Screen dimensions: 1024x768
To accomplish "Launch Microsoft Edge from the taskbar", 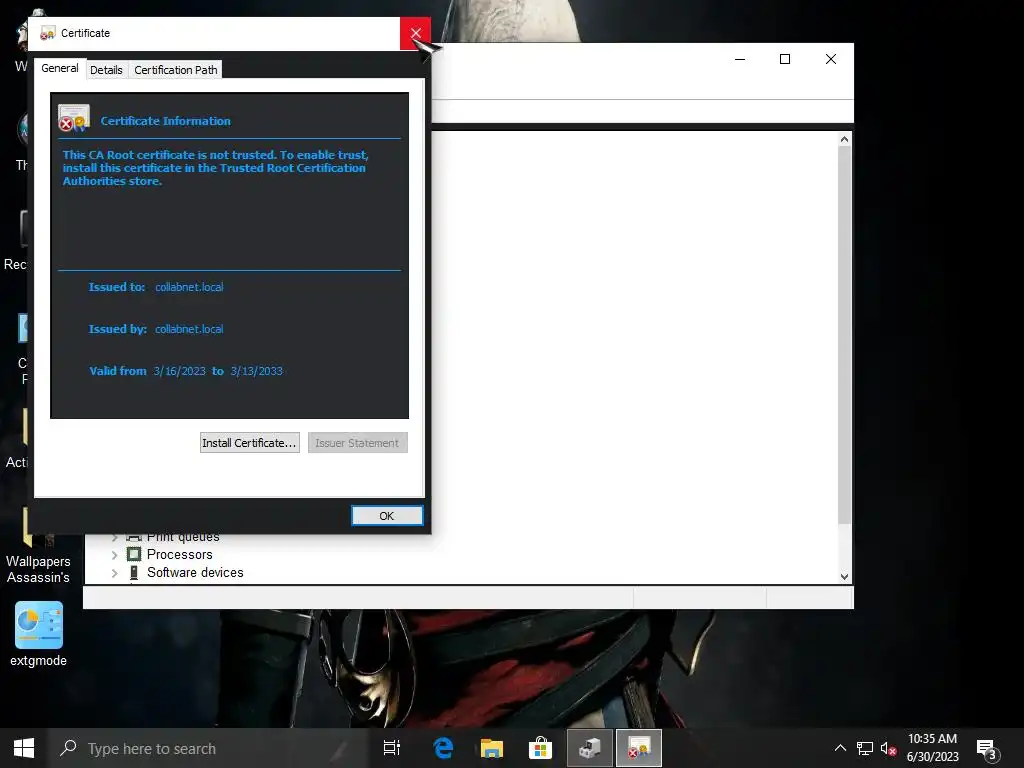I will coord(443,748).
